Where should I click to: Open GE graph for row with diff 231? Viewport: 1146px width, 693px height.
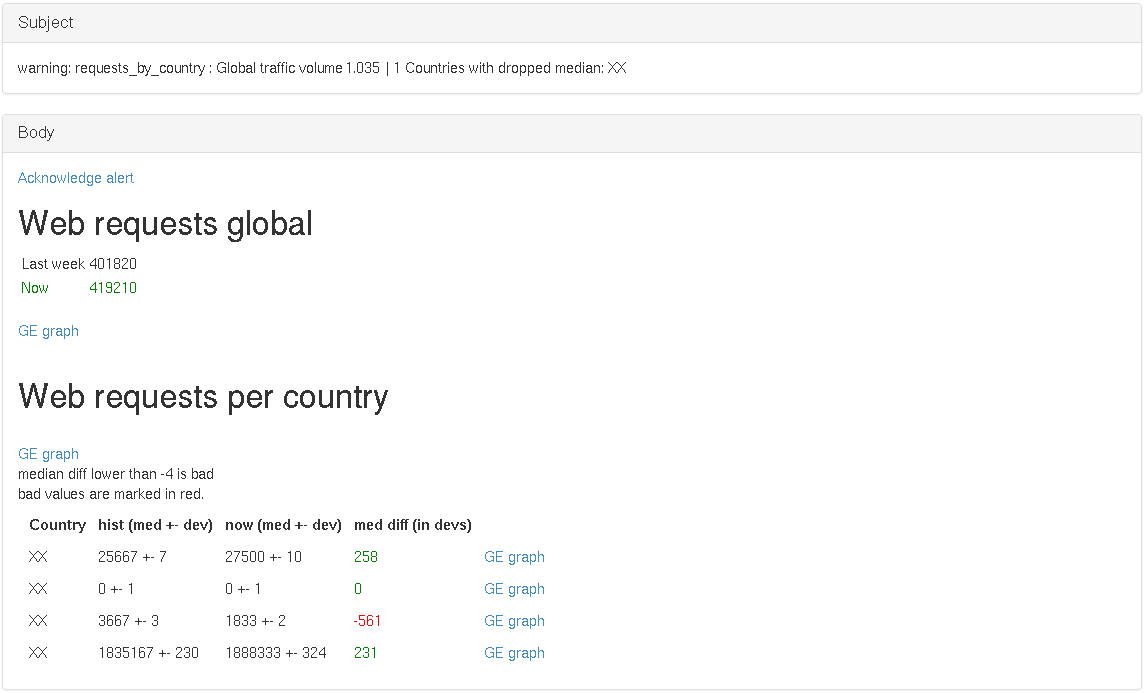[x=514, y=653]
